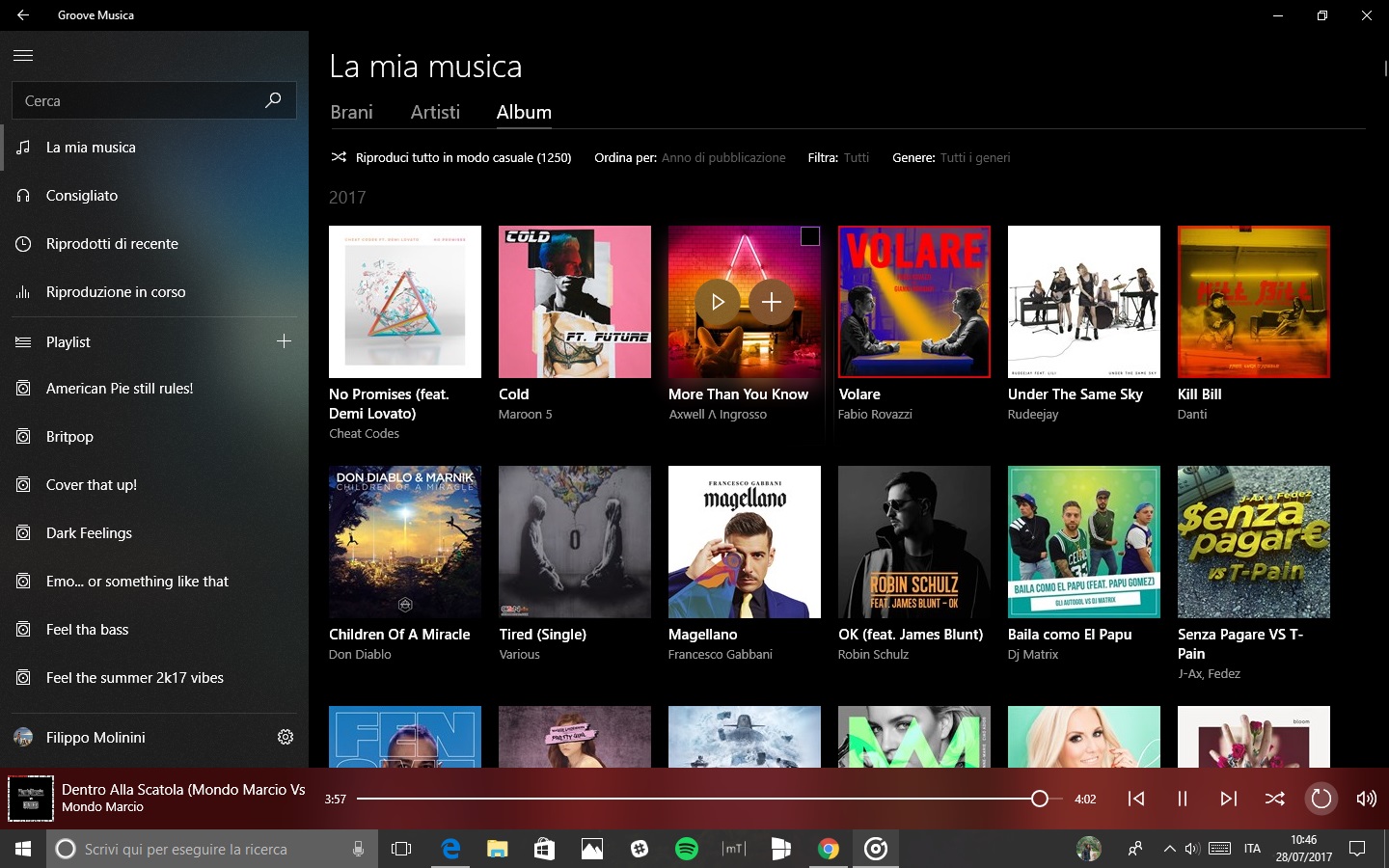
Task: Open sort by Anno di pubblicazione dropdown
Action: coord(723,157)
